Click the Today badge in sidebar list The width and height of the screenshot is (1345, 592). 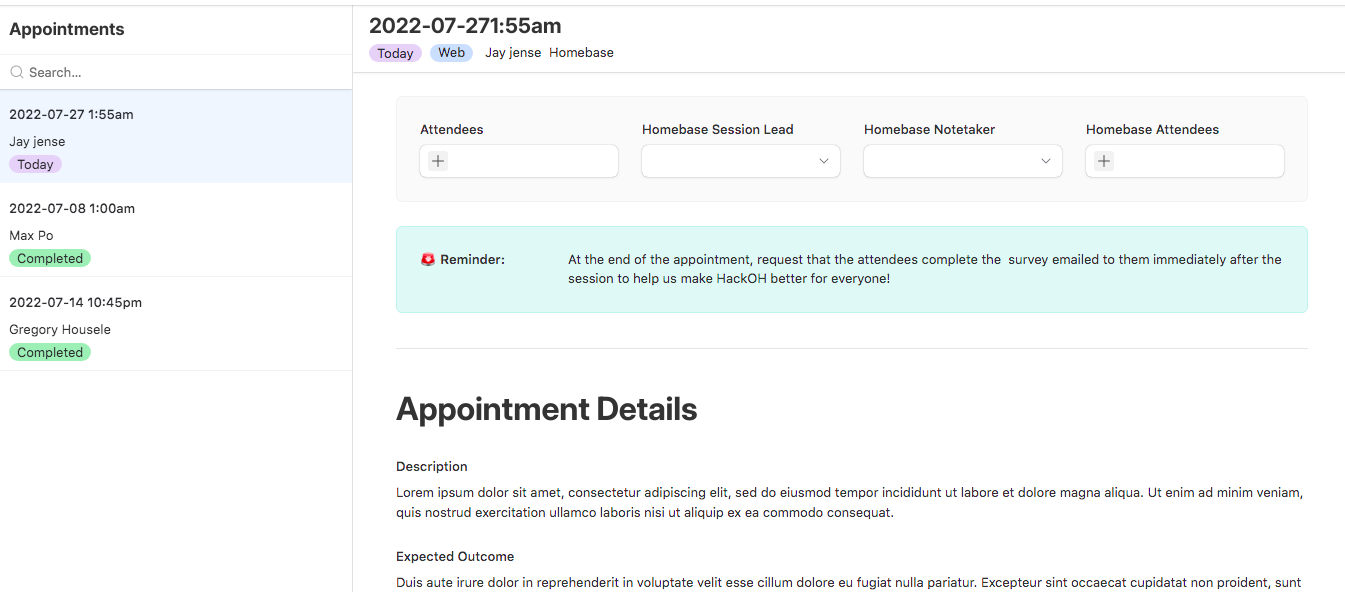pos(35,164)
